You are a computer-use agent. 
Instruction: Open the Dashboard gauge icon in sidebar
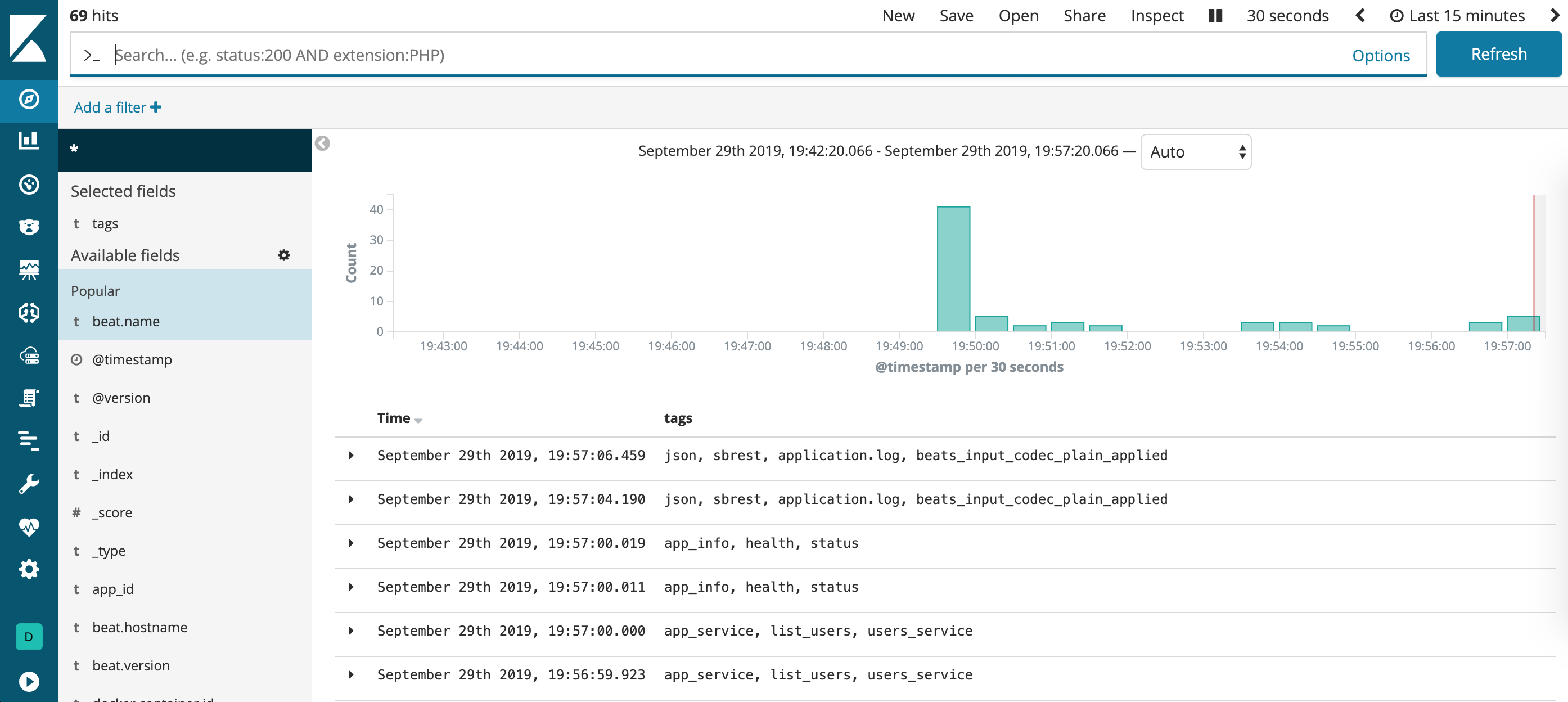click(x=29, y=184)
